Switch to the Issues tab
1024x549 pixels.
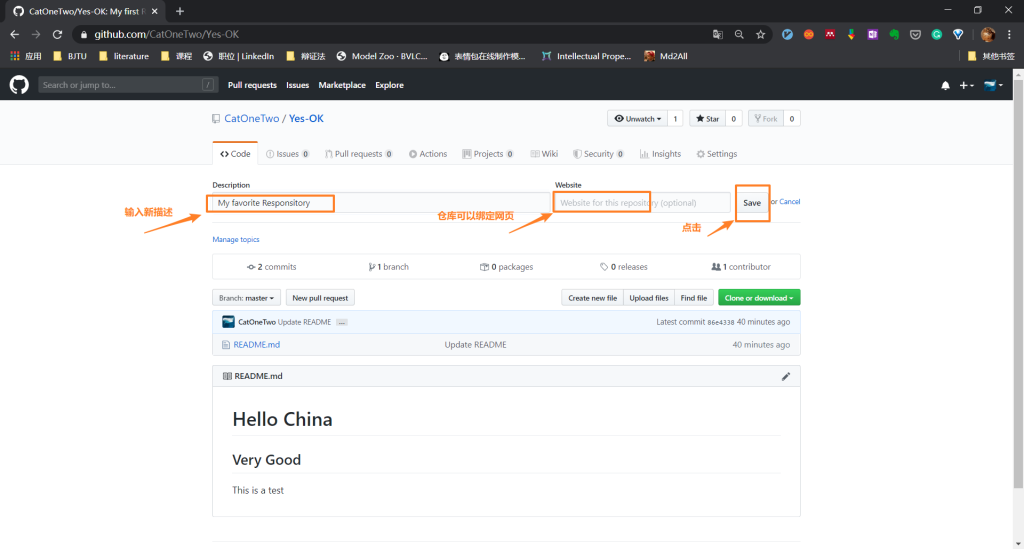pyautogui.click(x=287, y=154)
